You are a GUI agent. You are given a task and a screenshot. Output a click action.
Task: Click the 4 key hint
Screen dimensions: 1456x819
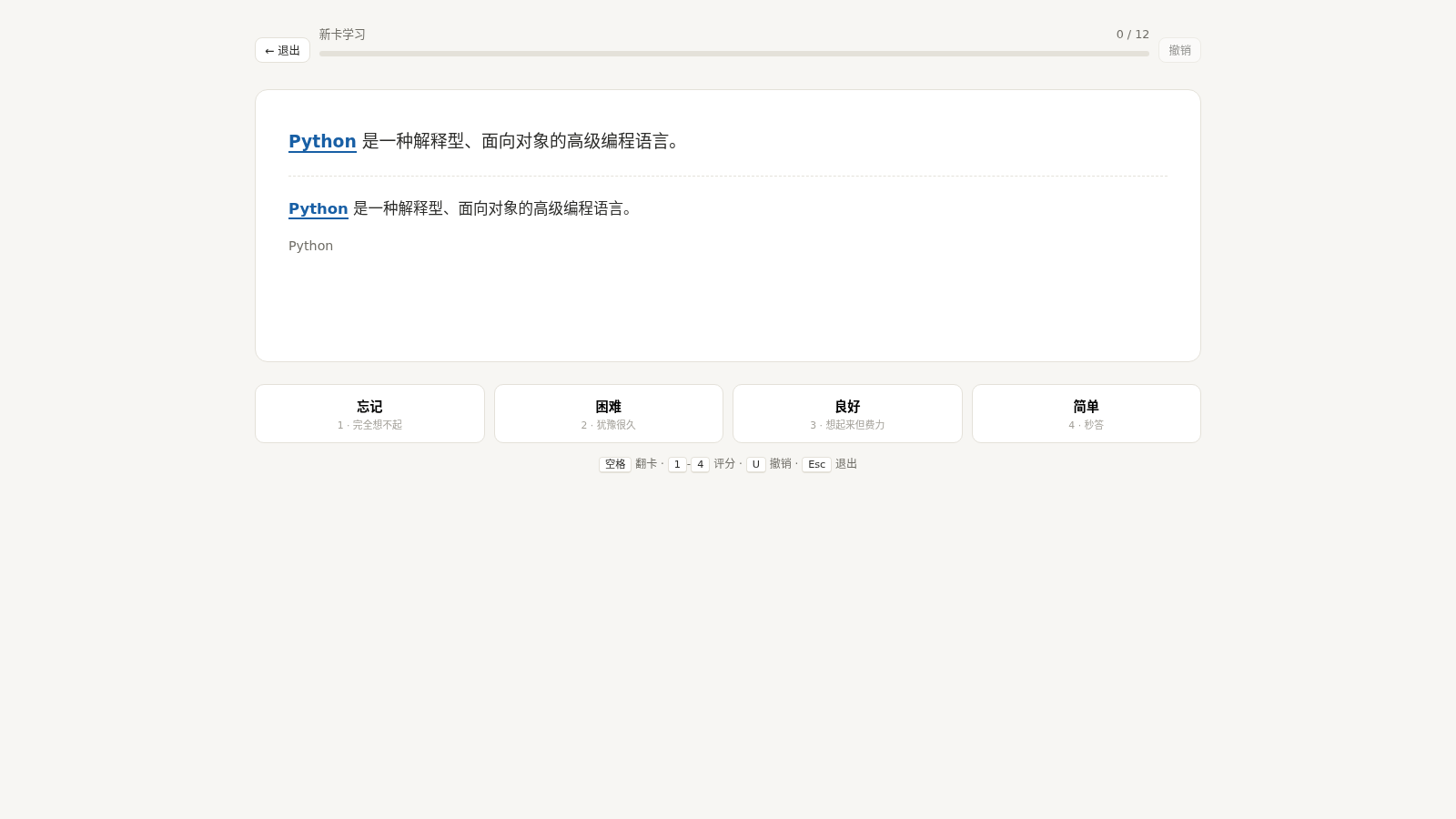(700, 464)
